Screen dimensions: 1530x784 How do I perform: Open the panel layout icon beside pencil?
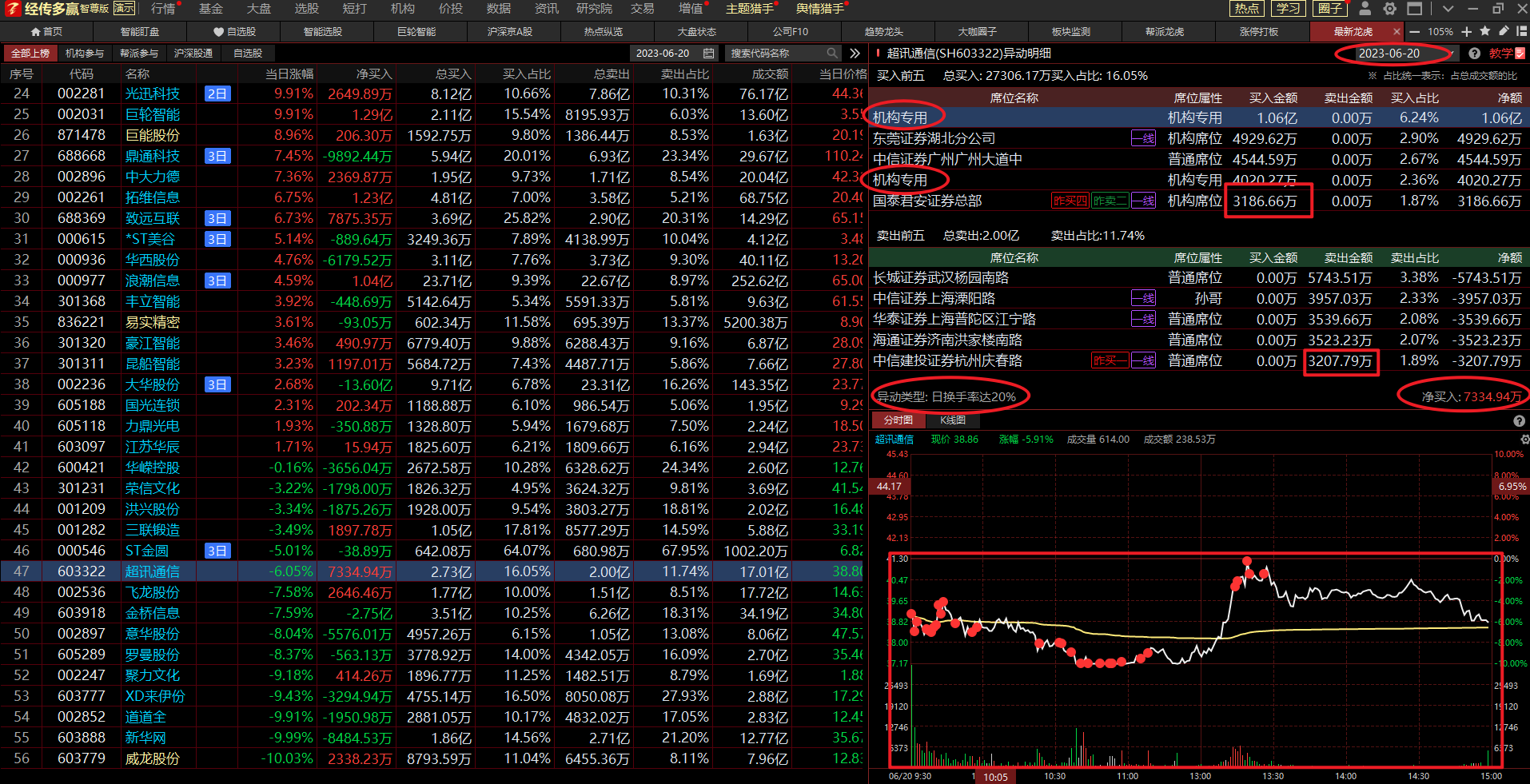click(1521, 31)
